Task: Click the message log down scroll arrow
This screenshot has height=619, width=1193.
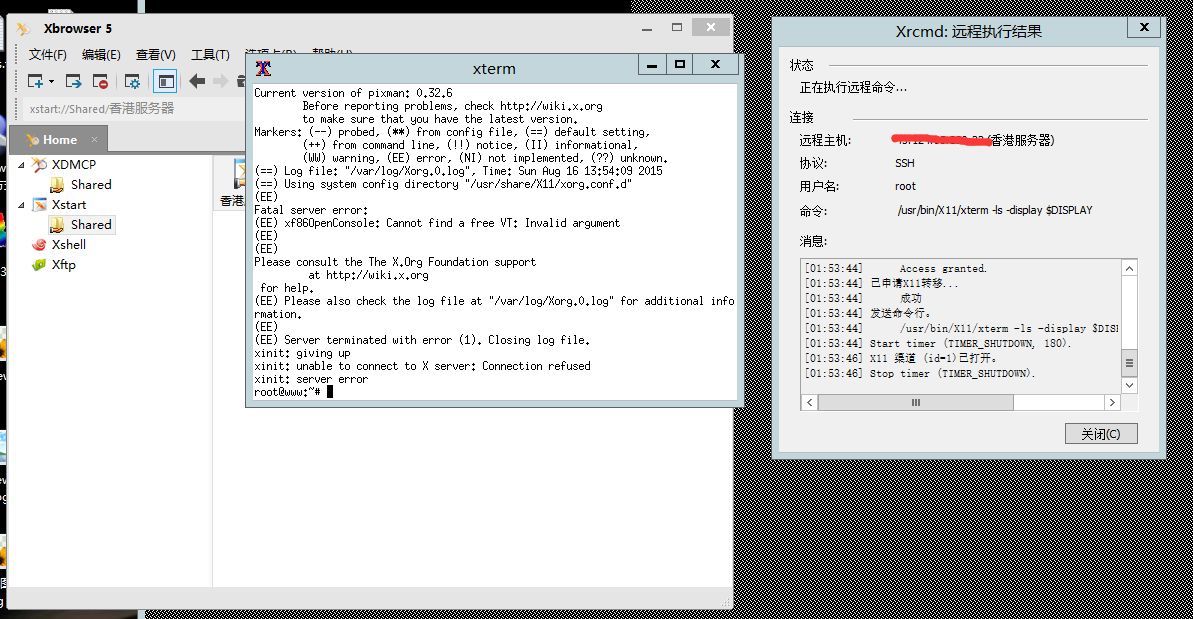Action: click(x=1129, y=386)
